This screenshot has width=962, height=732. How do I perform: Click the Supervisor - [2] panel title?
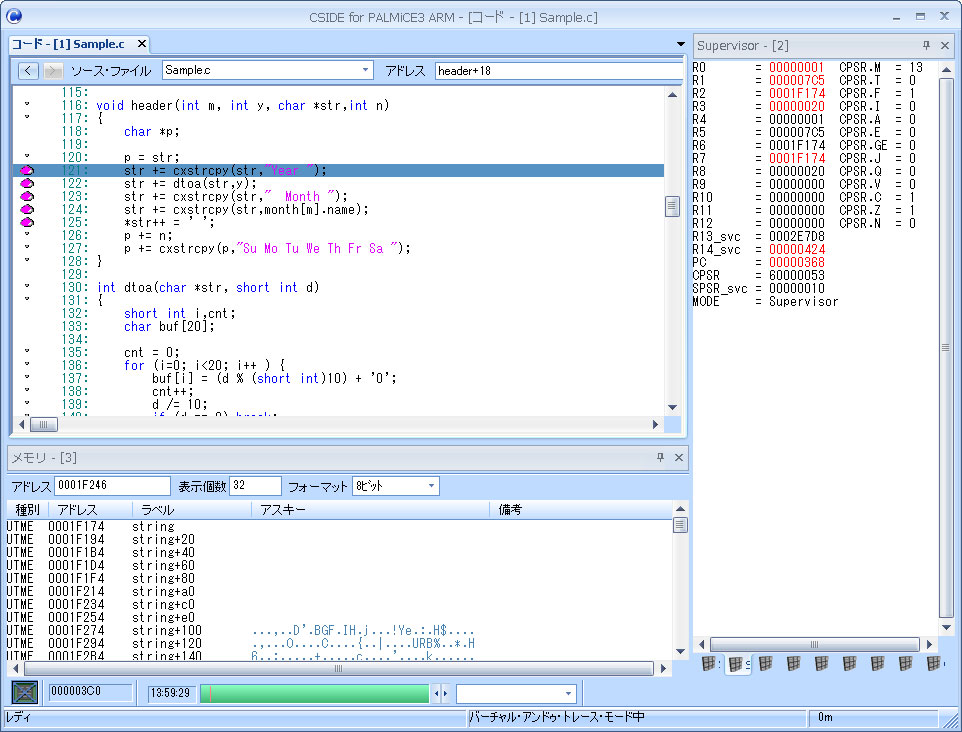click(742, 46)
